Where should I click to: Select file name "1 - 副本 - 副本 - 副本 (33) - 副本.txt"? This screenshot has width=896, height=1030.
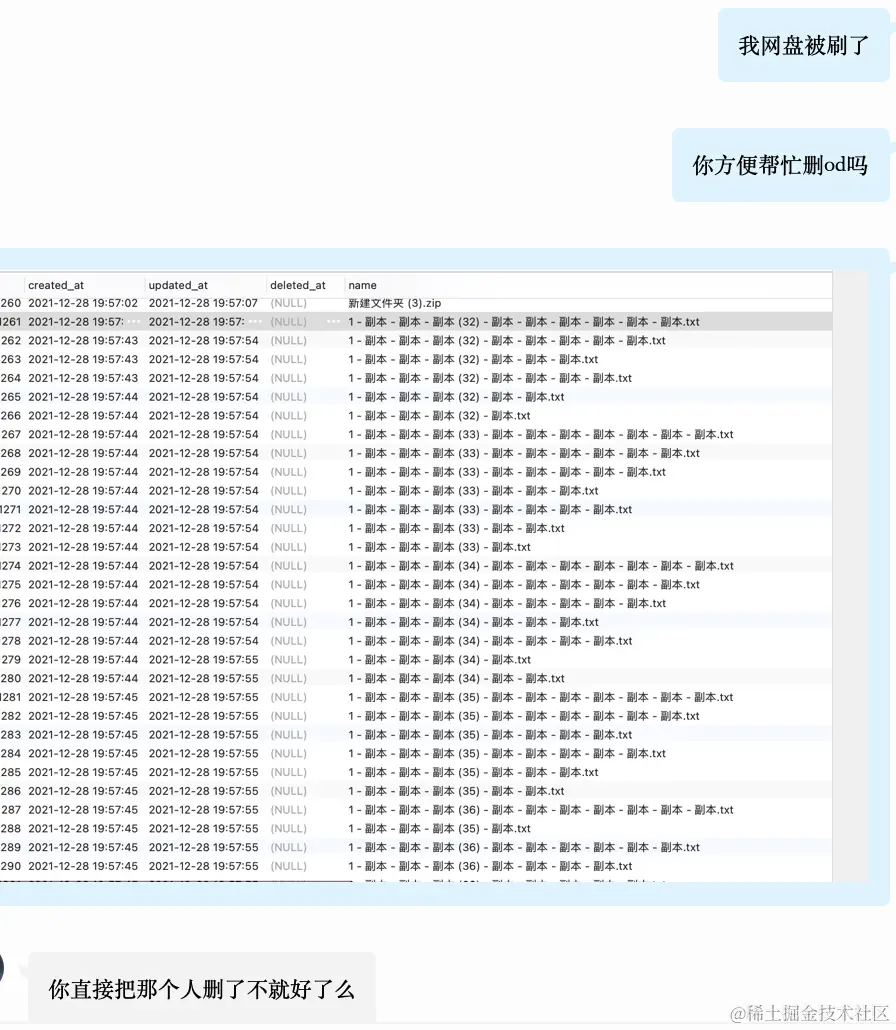pyautogui.click(x=439, y=547)
